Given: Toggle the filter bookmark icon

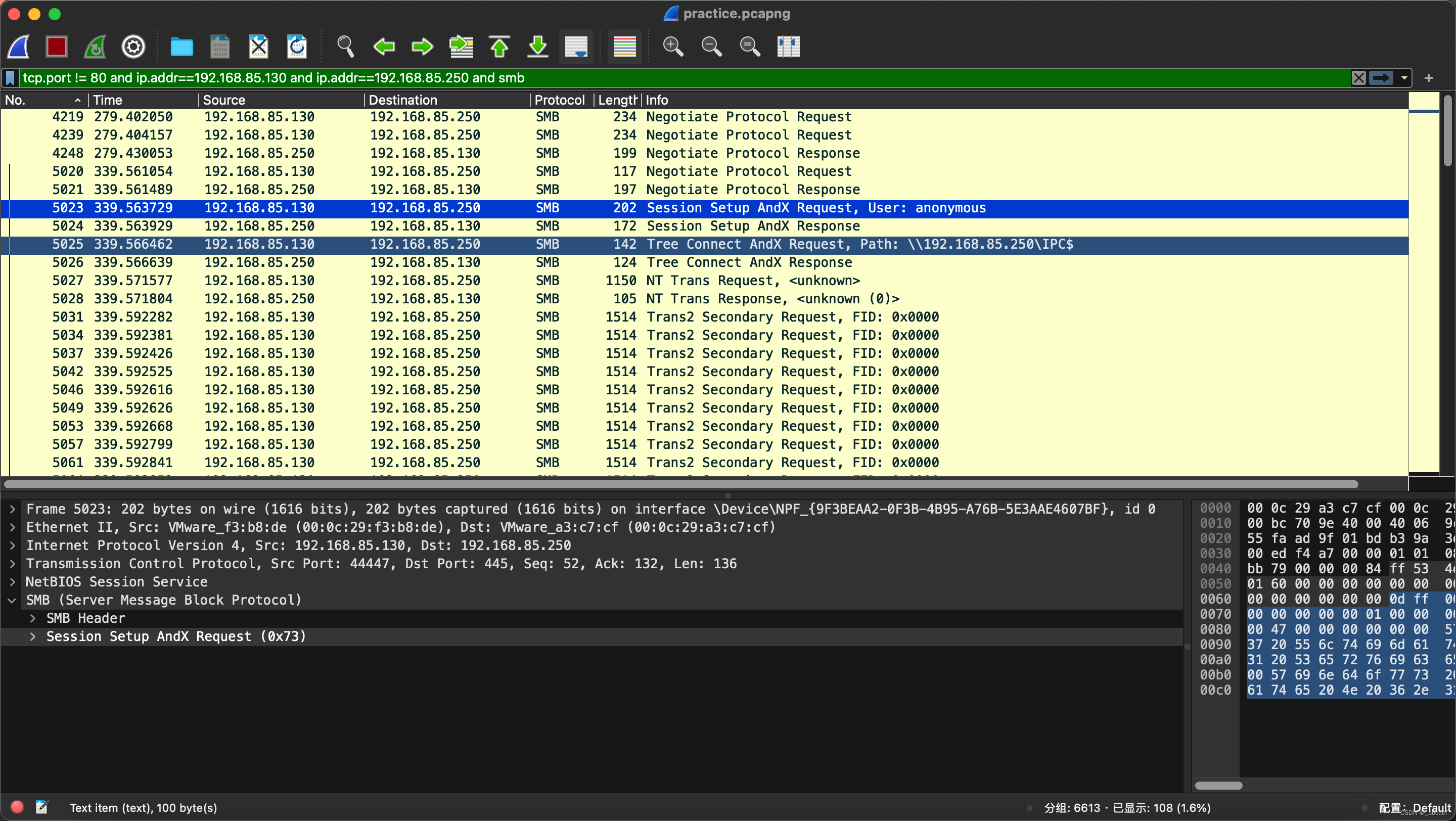Looking at the screenshot, I should pos(10,78).
